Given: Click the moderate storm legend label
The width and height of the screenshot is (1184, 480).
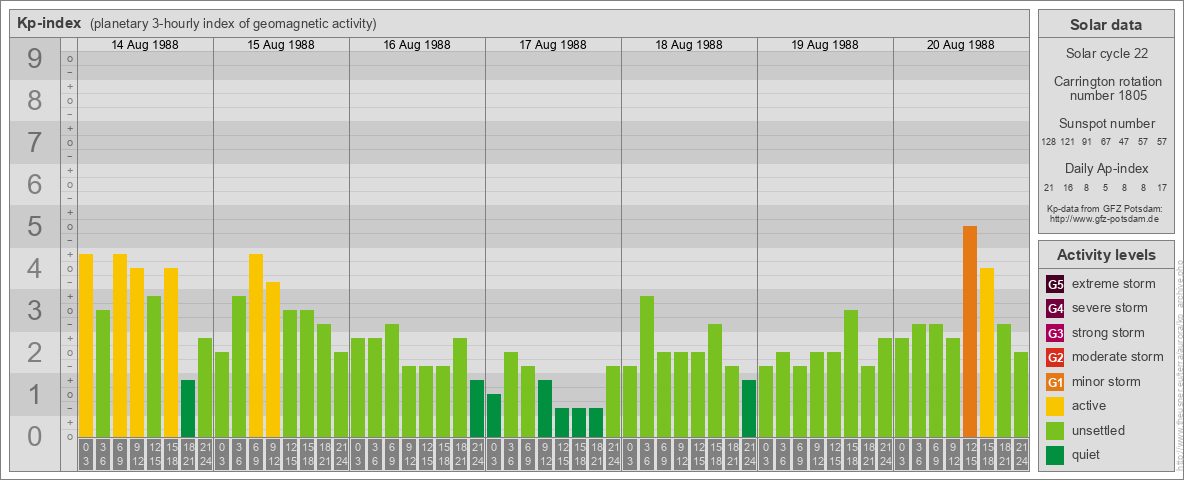Looking at the screenshot, I should point(1118,357).
